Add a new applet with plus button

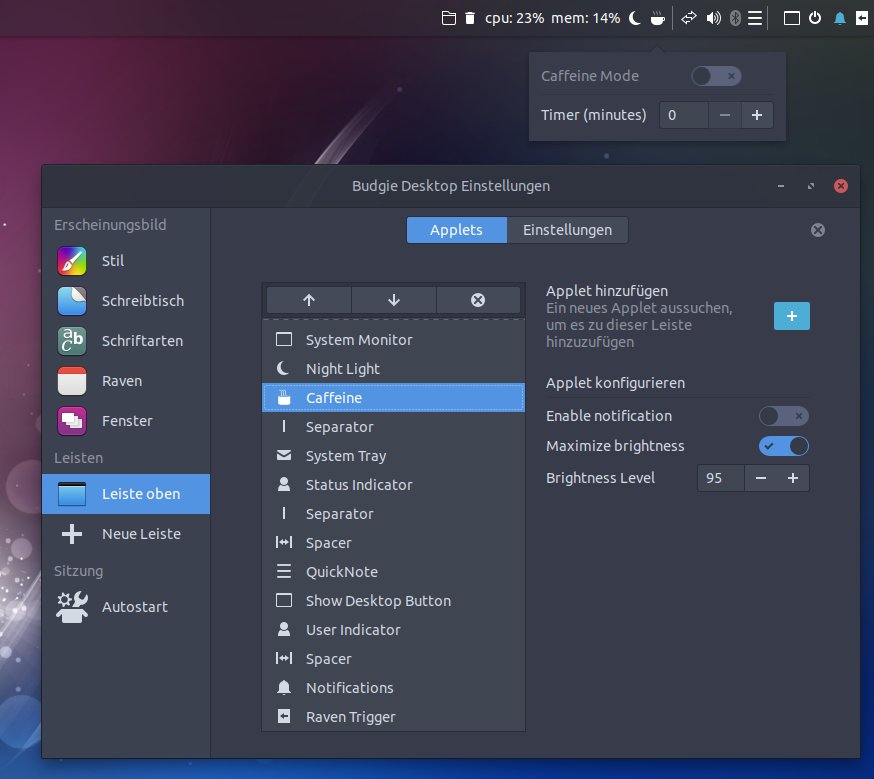pos(791,316)
